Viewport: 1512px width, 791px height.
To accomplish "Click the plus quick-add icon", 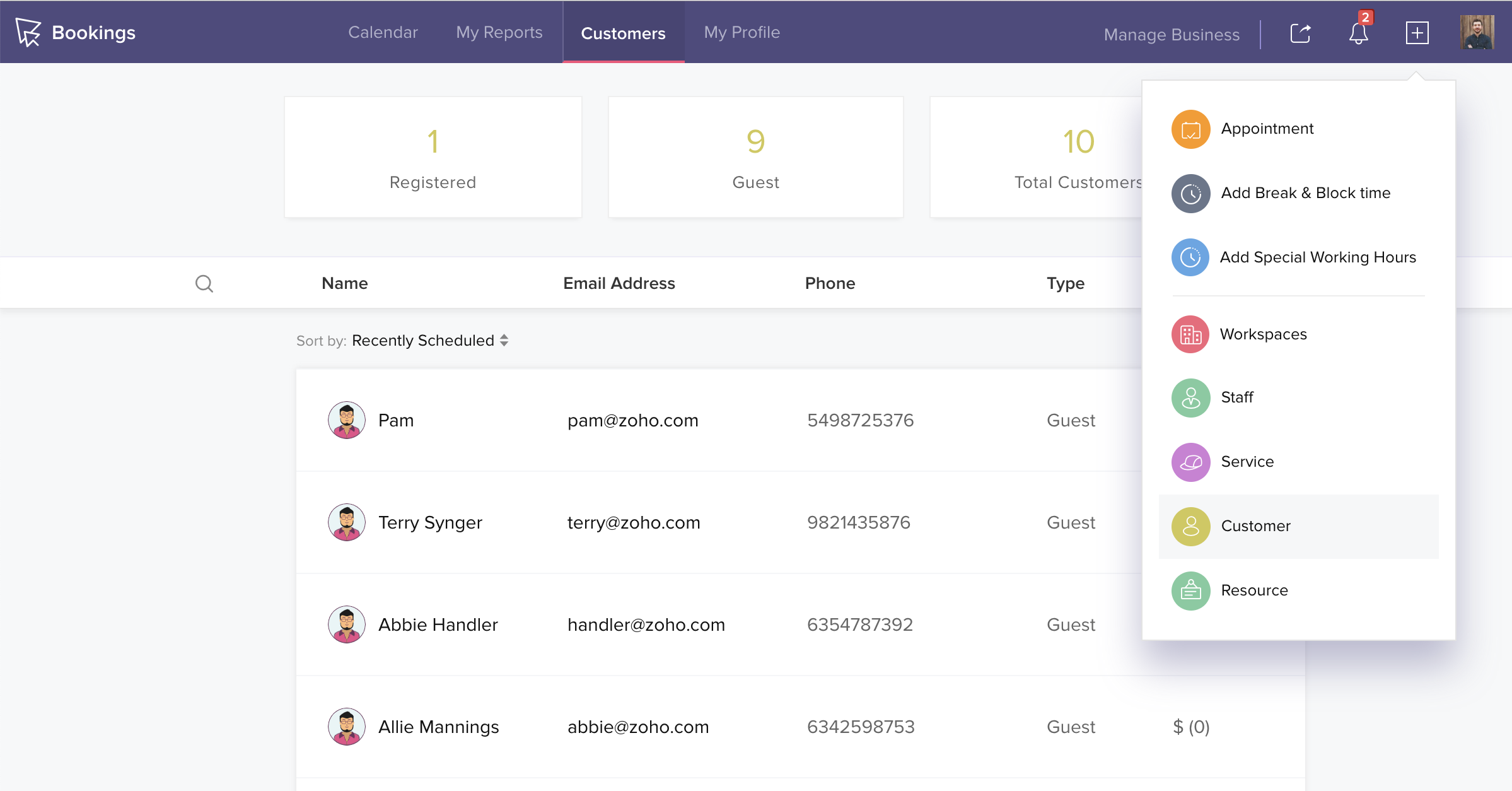I will tap(1417, 33).
